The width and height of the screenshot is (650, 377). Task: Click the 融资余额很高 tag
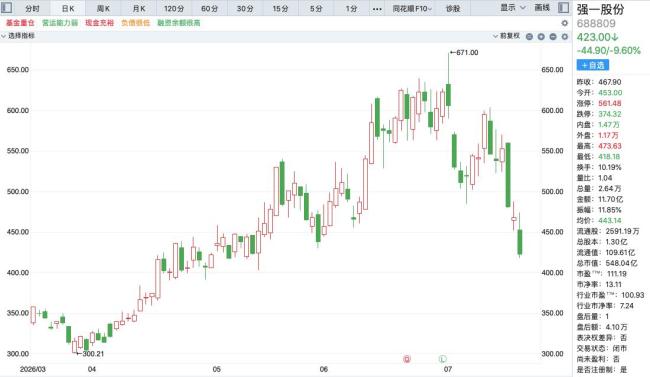click(179, 23)
